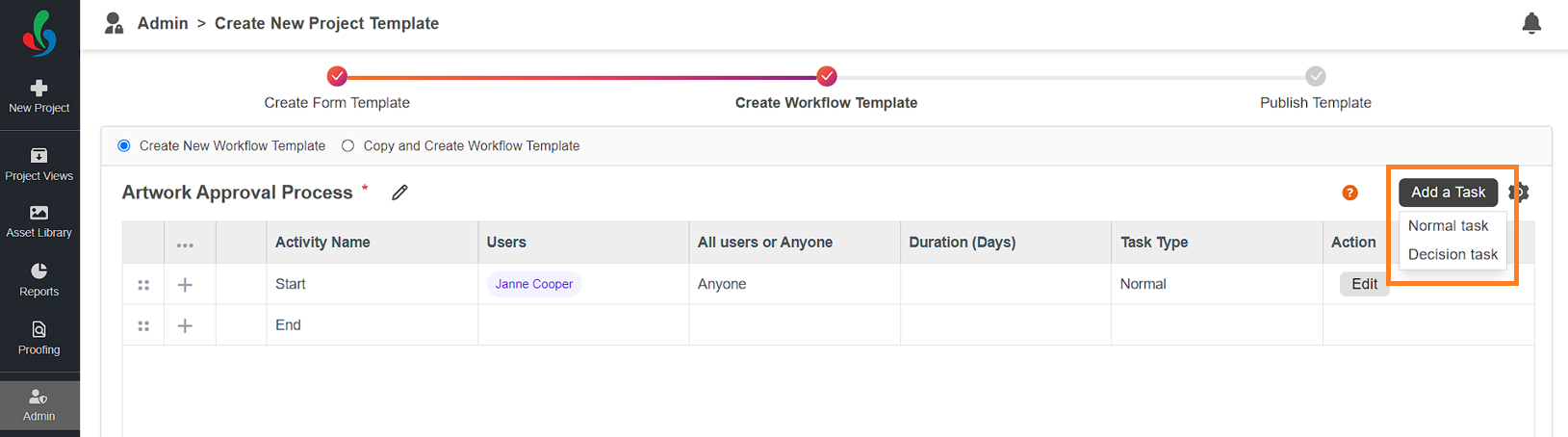Go to Reports section
Screen dimensions: 1568x437
[x=39, y=280]
